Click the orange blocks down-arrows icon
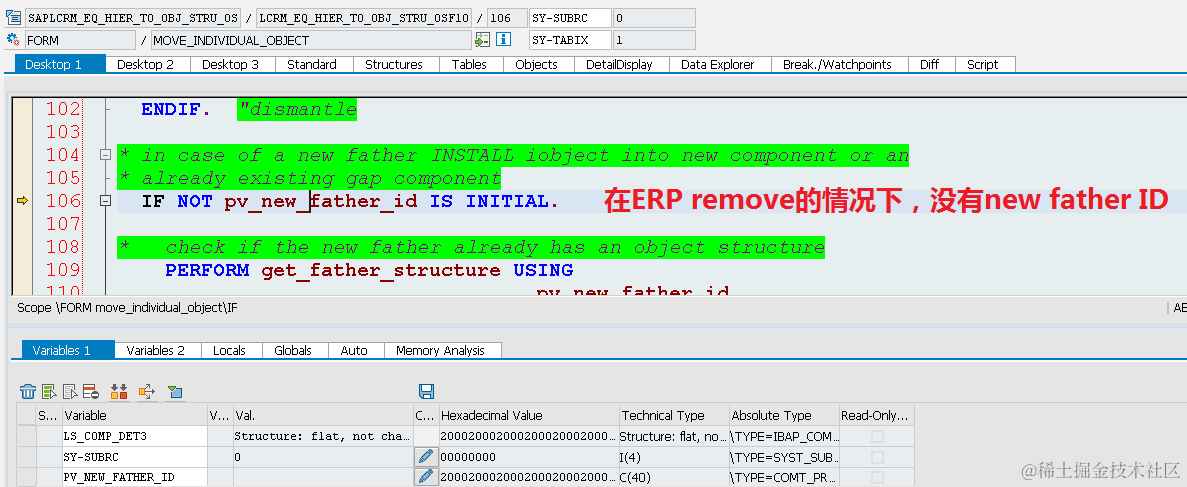1187x487 pixels. click(x=119, y=392)
